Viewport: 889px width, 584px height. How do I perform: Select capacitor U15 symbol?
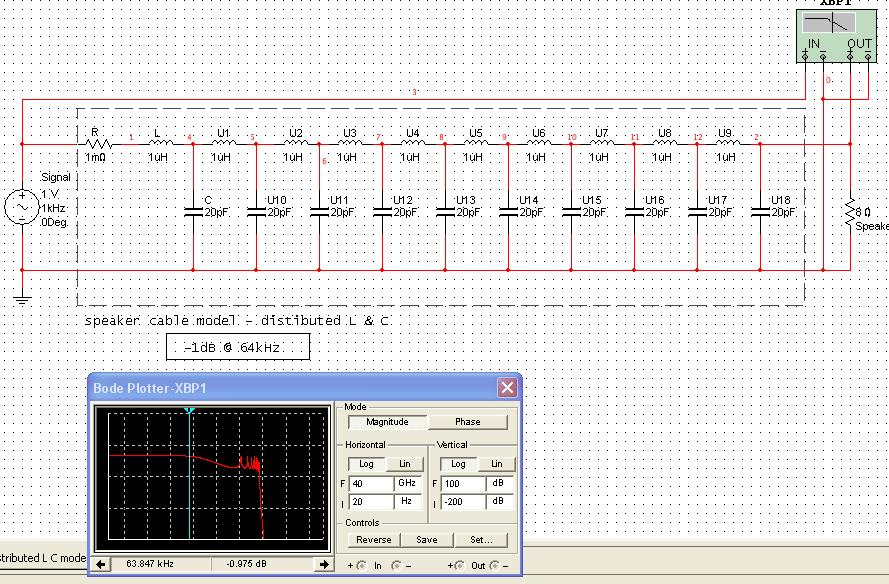(x=571, y=212)
